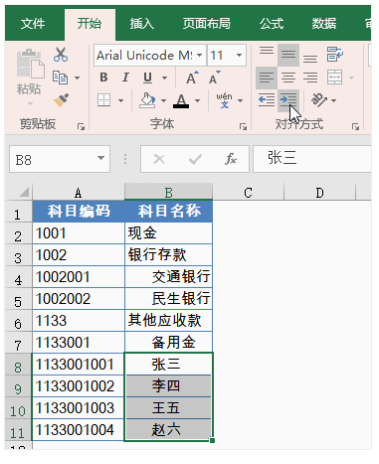The height and width of the screenshot is (464, 379).
Task: Click the fill handle below 赵六
Action: coord(212,441)
